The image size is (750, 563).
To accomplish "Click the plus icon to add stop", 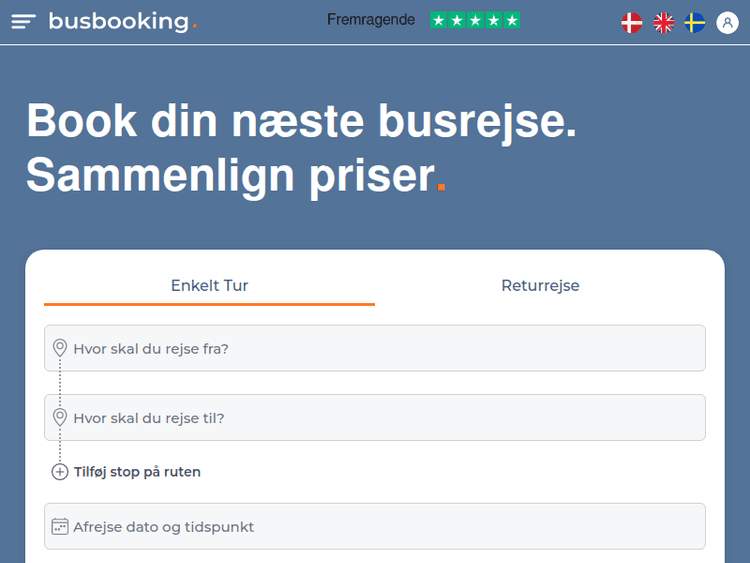I will 60,472.
